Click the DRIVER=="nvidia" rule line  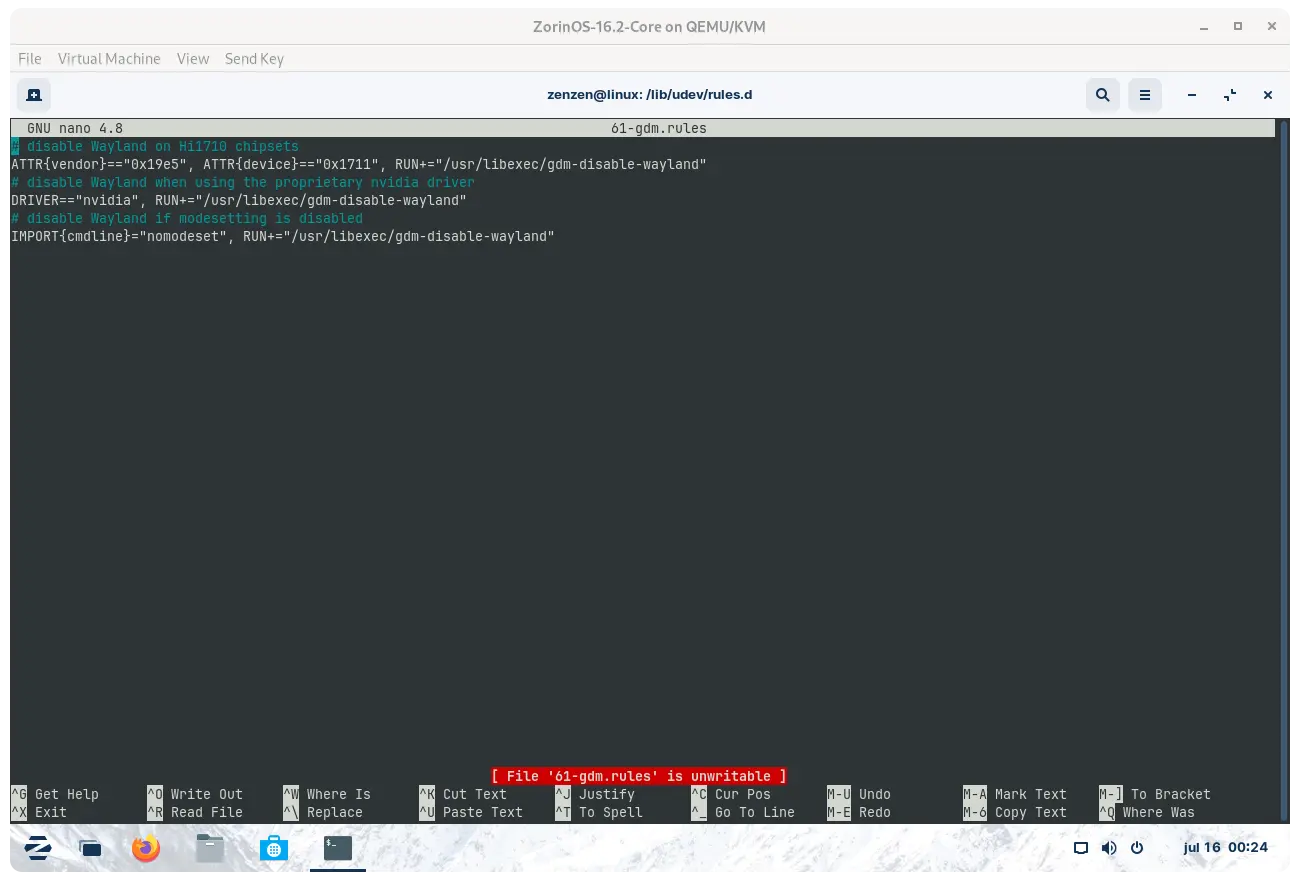click(x=239, y=200)
